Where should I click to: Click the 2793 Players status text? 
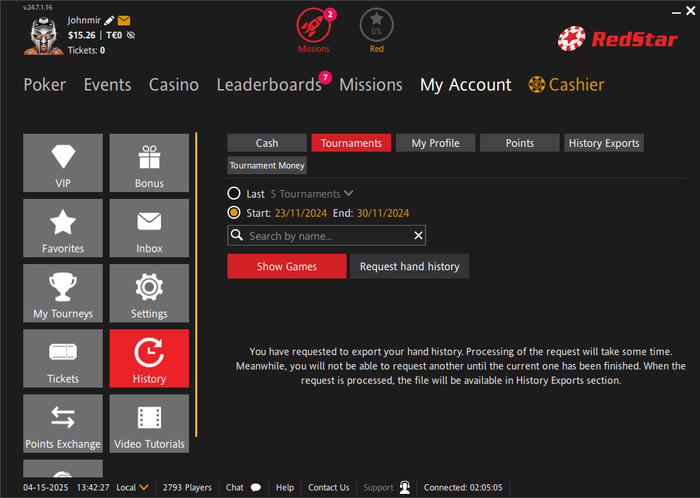tap(187, 487)
